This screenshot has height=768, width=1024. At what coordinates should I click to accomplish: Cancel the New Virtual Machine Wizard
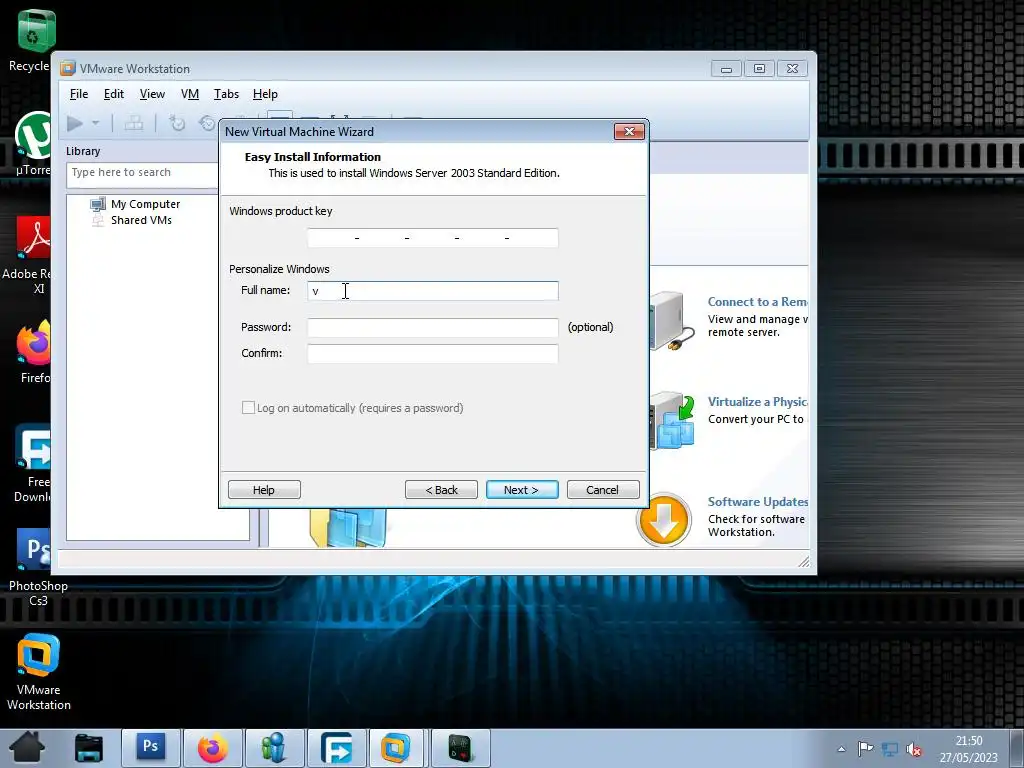[603, 490]
